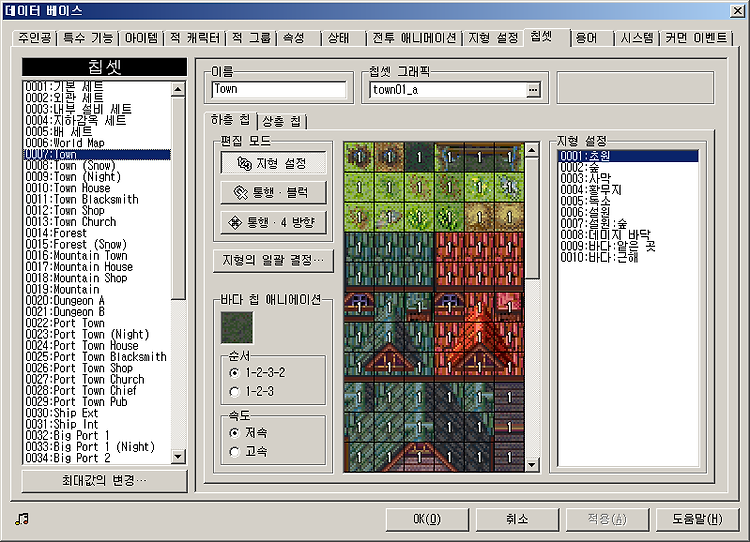Confirm with the OK button

[x=427, y=519]
